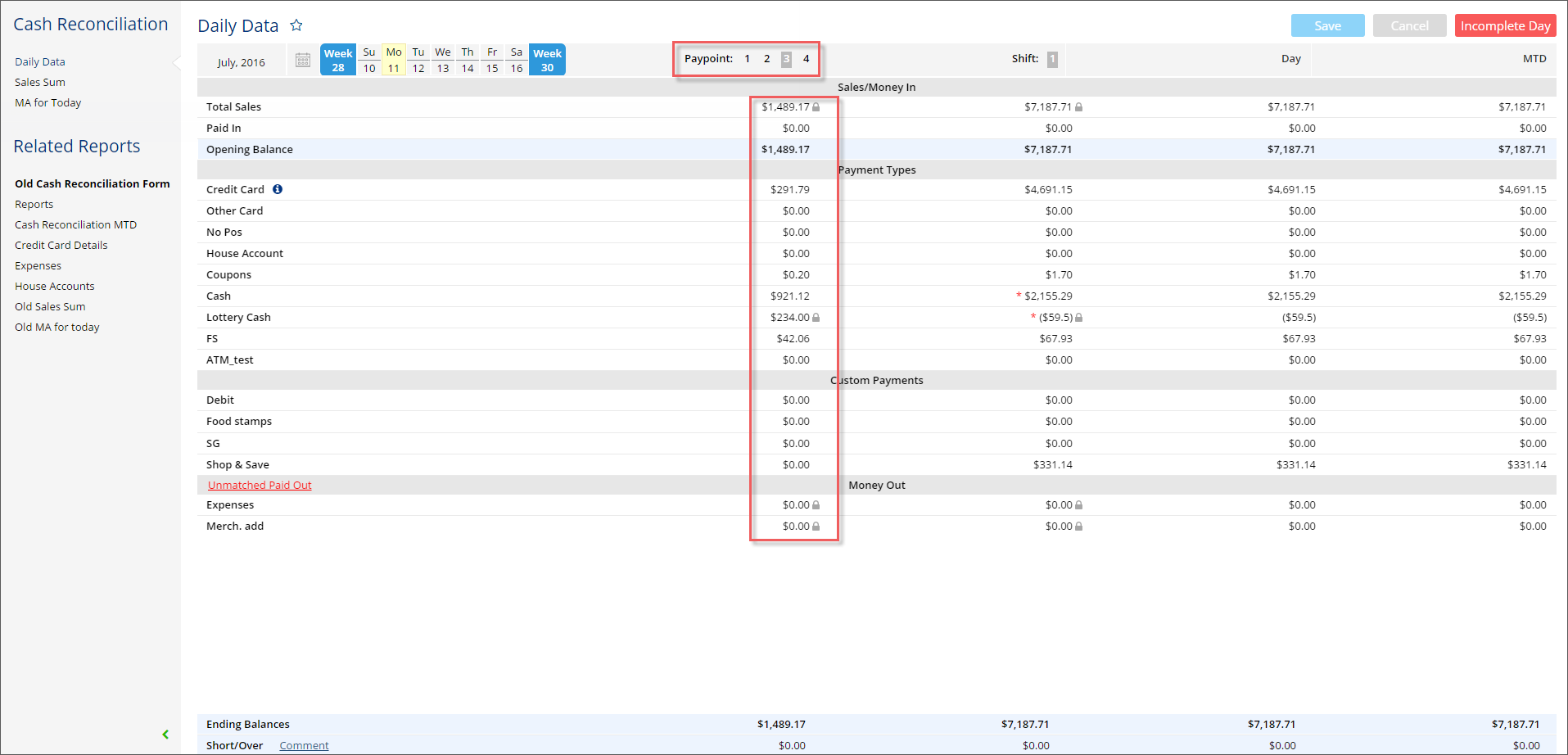The image size is (1568, 755).
Task: Collapse the sidebar using the chevron near Daily Data
Action: pos(176,61)
